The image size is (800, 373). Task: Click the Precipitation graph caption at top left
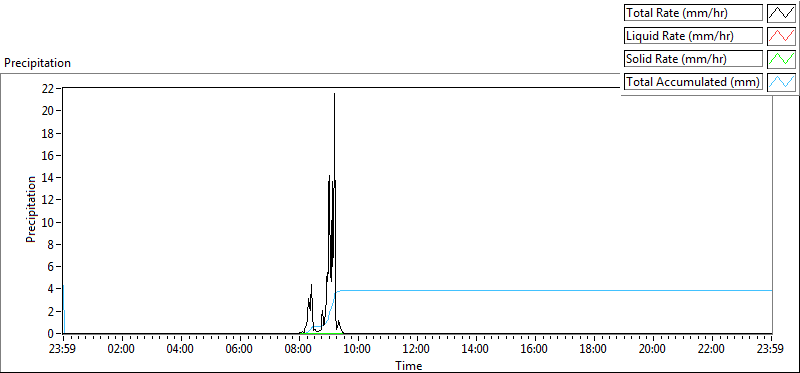click(37, 63)
